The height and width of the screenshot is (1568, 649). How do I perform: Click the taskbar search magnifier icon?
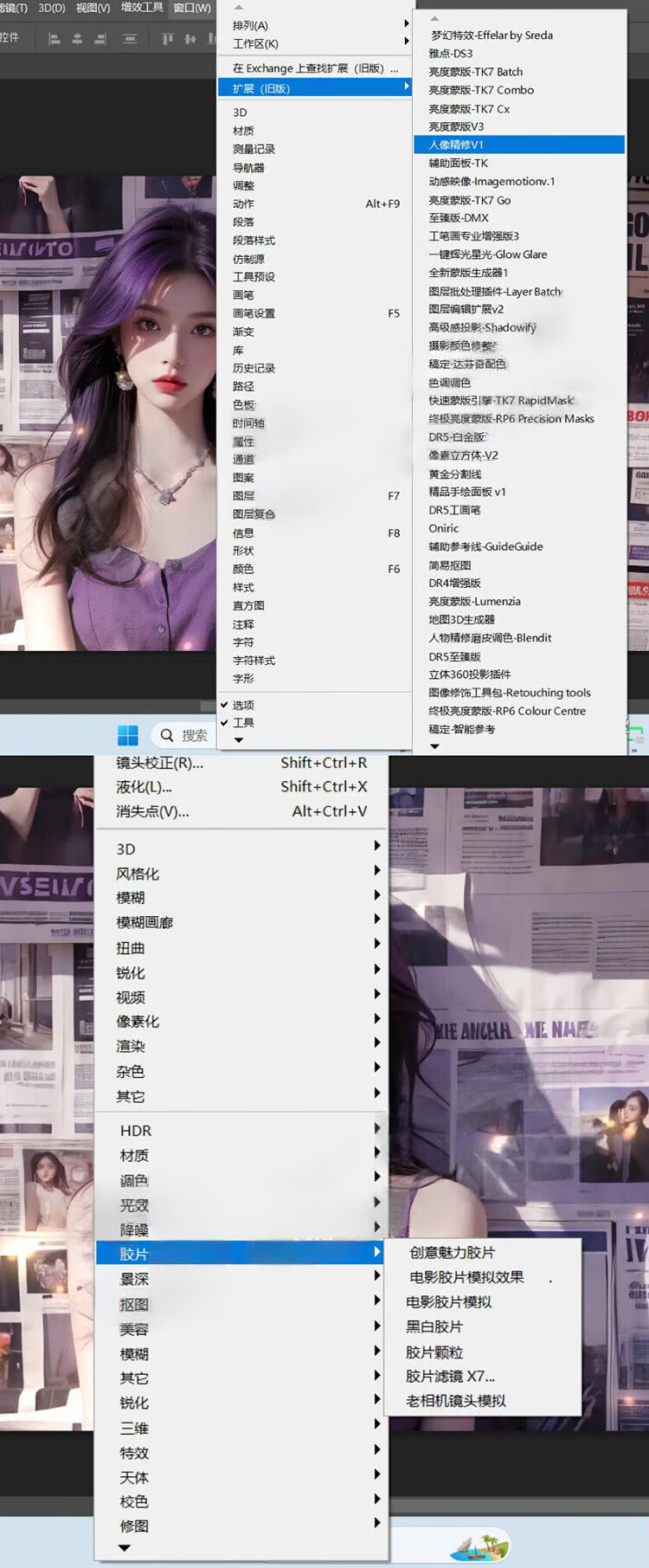[167, 735]
